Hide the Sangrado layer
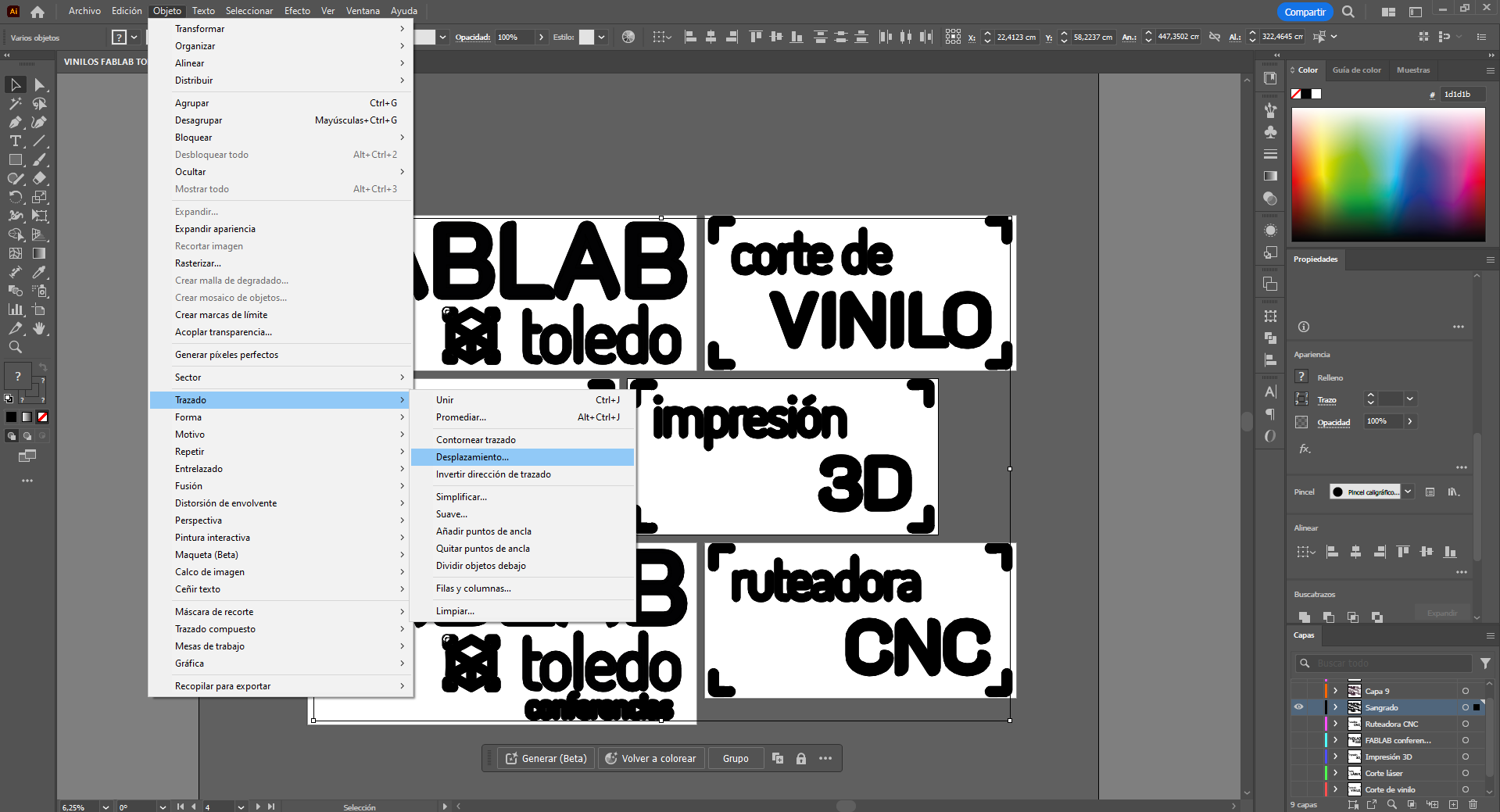This screenshot has height=812, width=1500. coord(1299,707)
